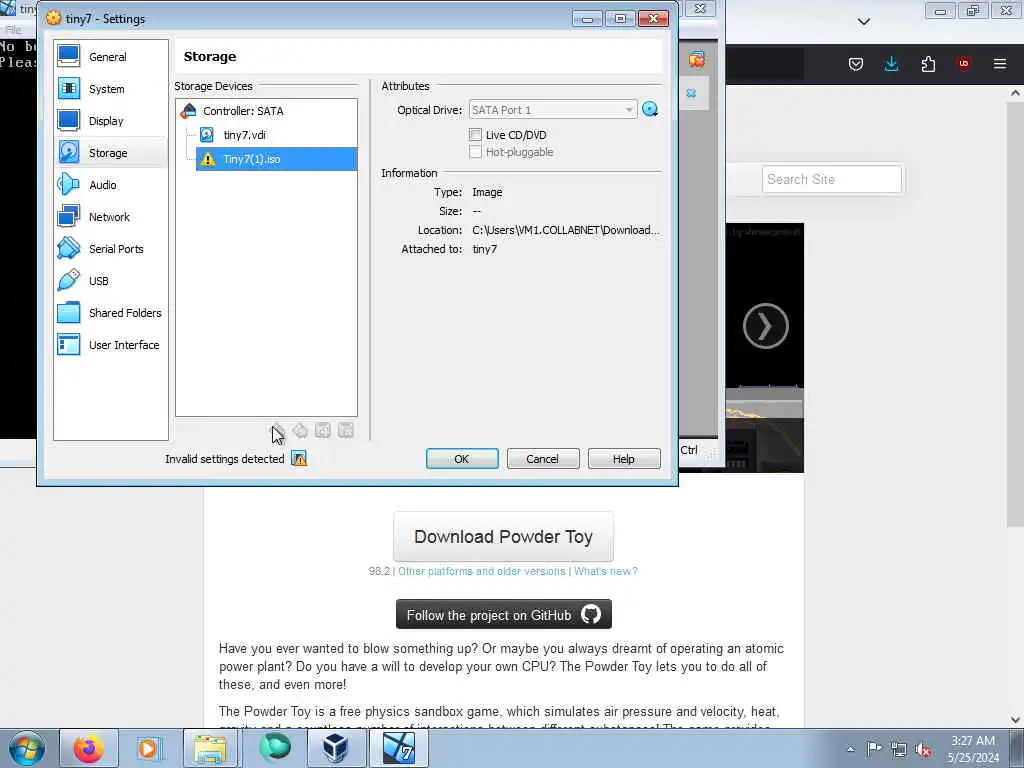Image resolution: width=1024 pixels, height=768 pixels.
Task: Click the Action Center flag tray icon
Action: [x=874, y=749]
